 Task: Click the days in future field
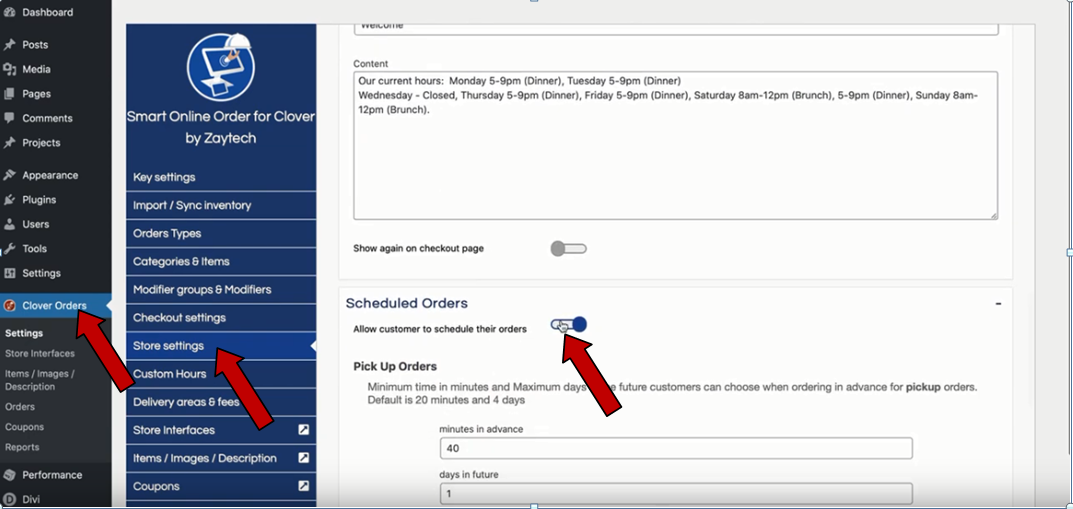[676, 493]
